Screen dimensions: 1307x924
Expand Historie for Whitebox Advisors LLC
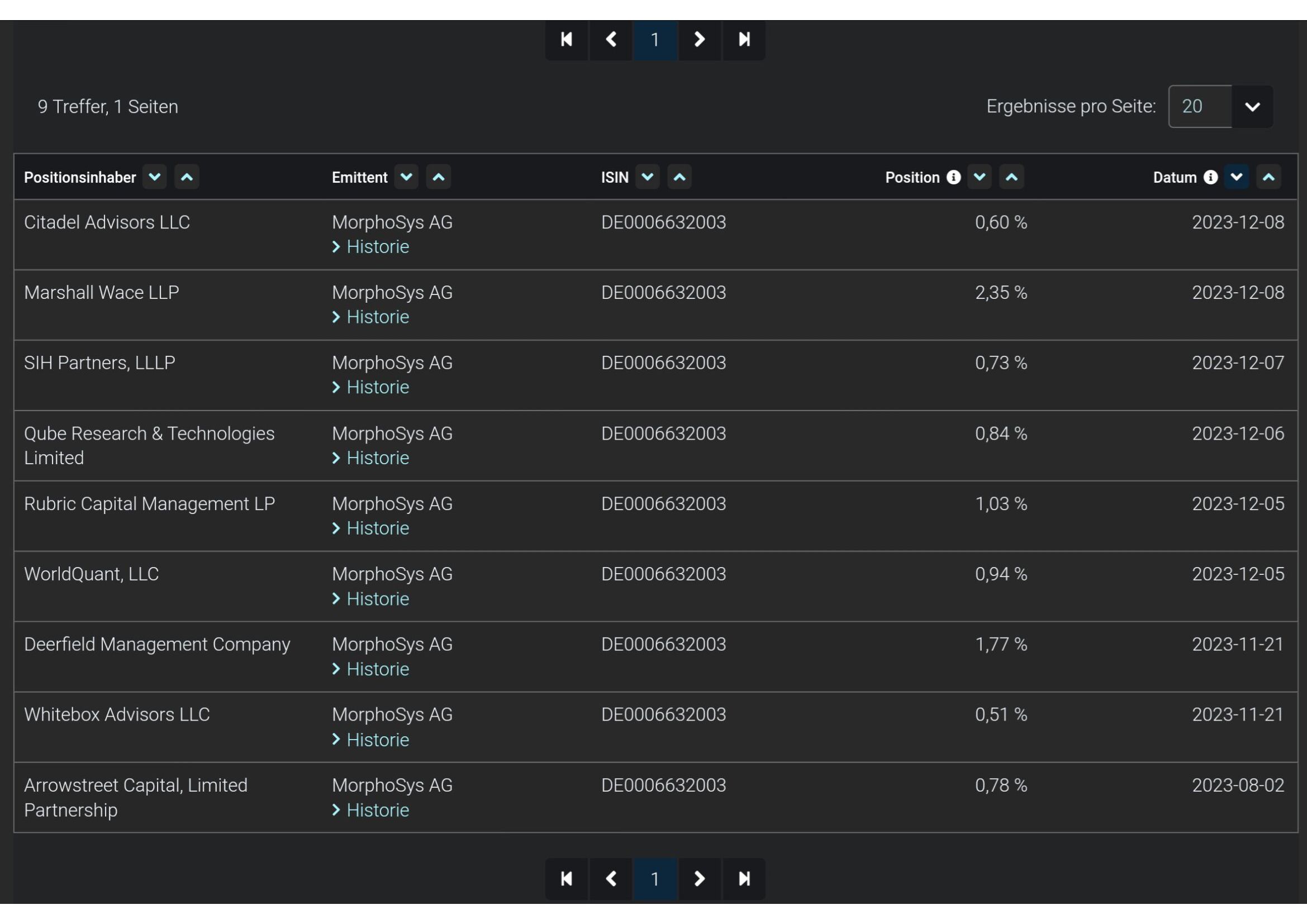pyautogui.click(x=377, y=740)
